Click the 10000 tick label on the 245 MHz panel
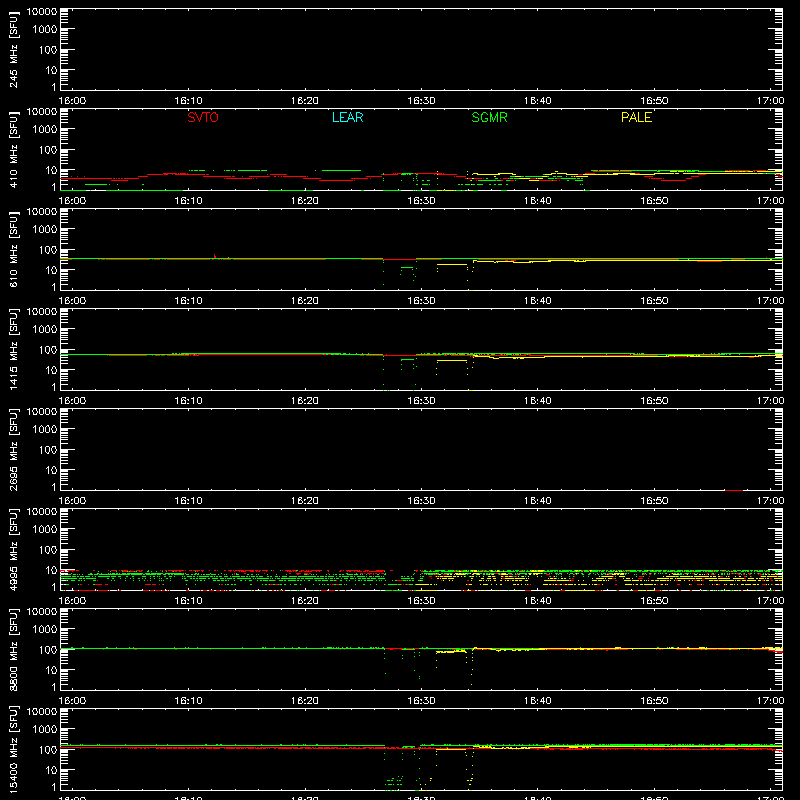 point(42,12)
